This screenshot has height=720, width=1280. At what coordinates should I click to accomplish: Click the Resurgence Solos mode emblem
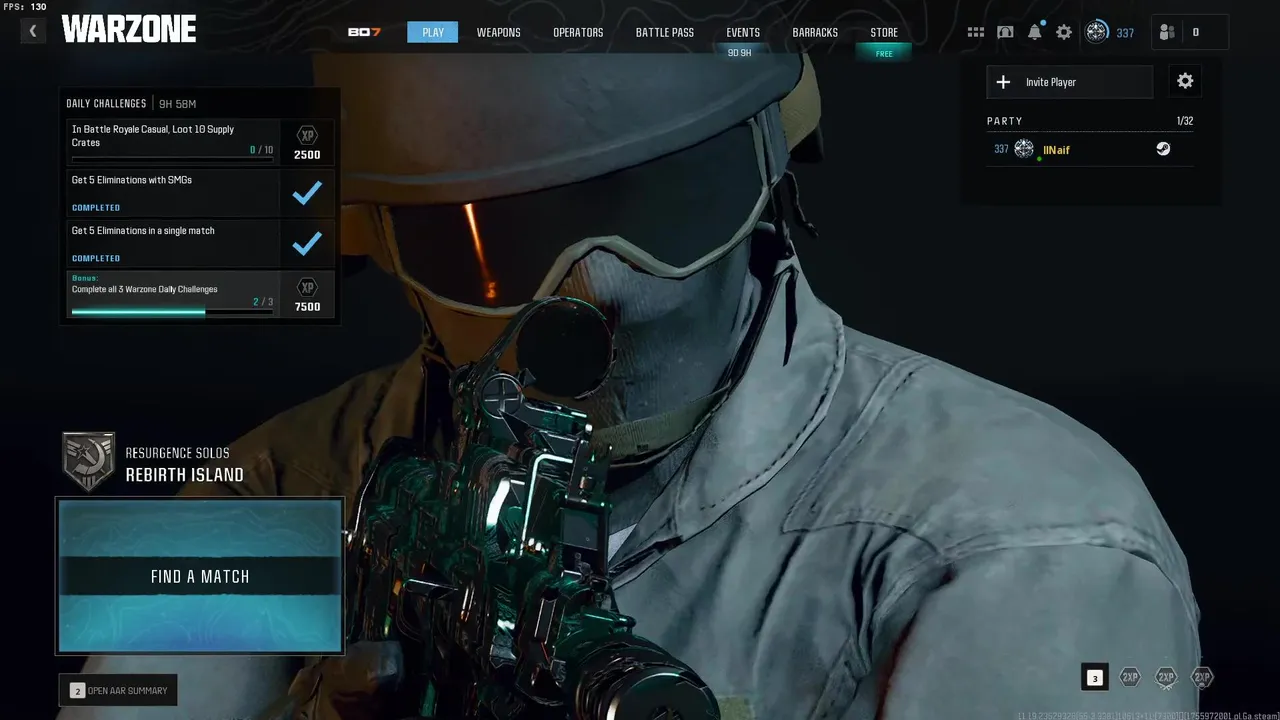pos(88,462)
